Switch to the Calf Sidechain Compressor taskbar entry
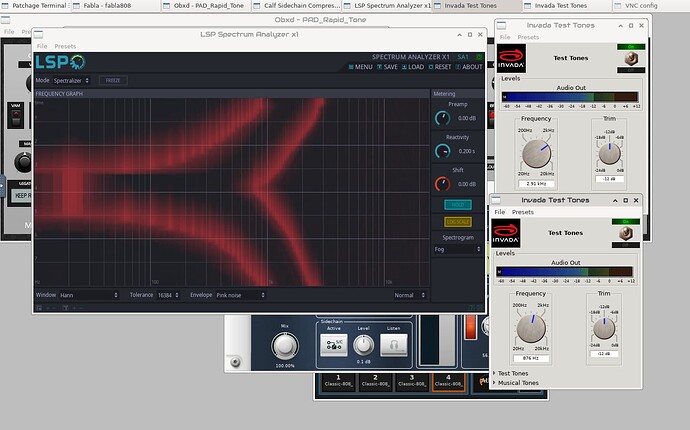The image size is (690, 430). coord(296,6)
